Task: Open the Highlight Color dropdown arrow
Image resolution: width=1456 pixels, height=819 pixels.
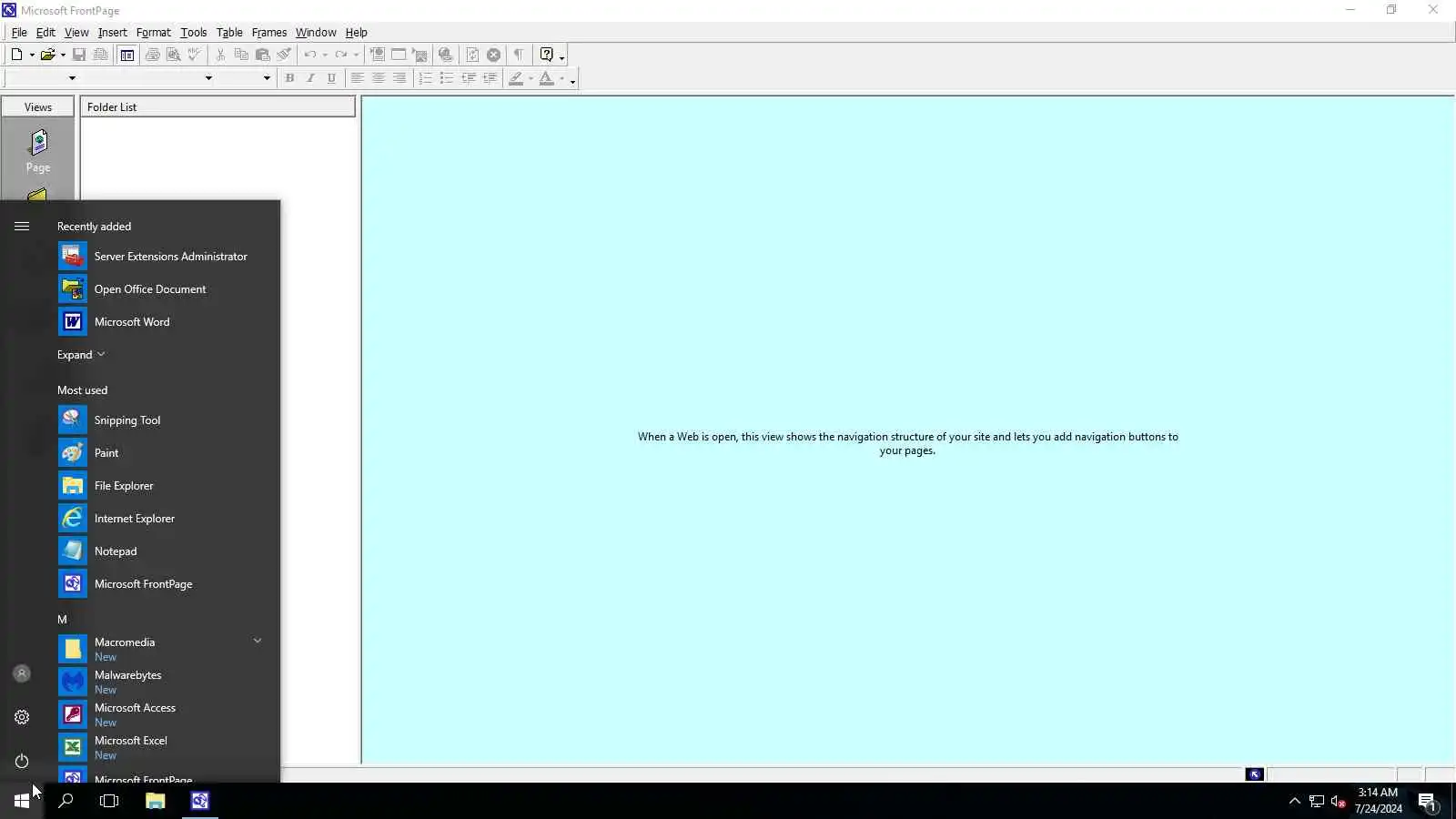Action: [531, 79]
